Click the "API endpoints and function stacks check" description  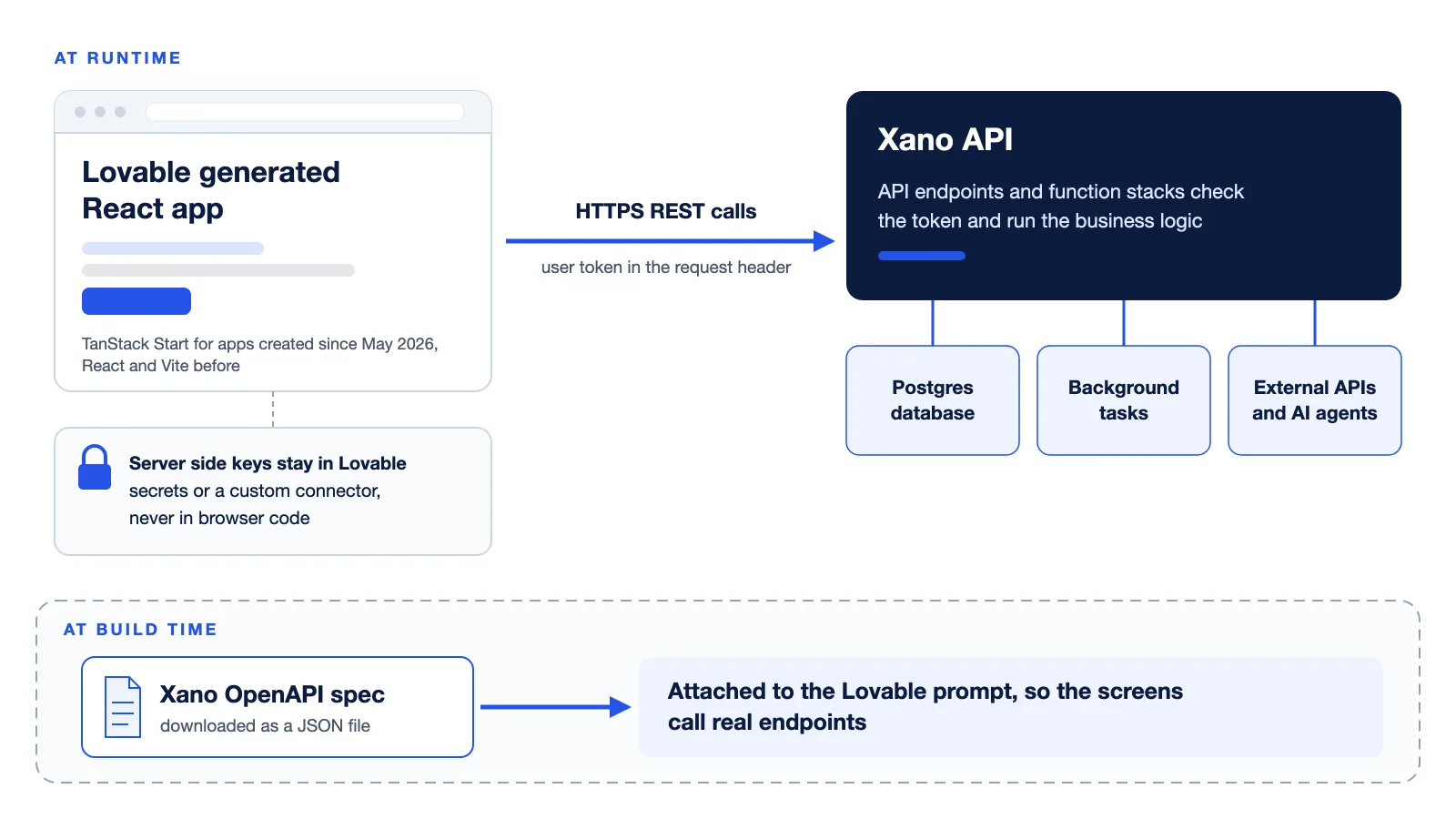pos(1061,192)
